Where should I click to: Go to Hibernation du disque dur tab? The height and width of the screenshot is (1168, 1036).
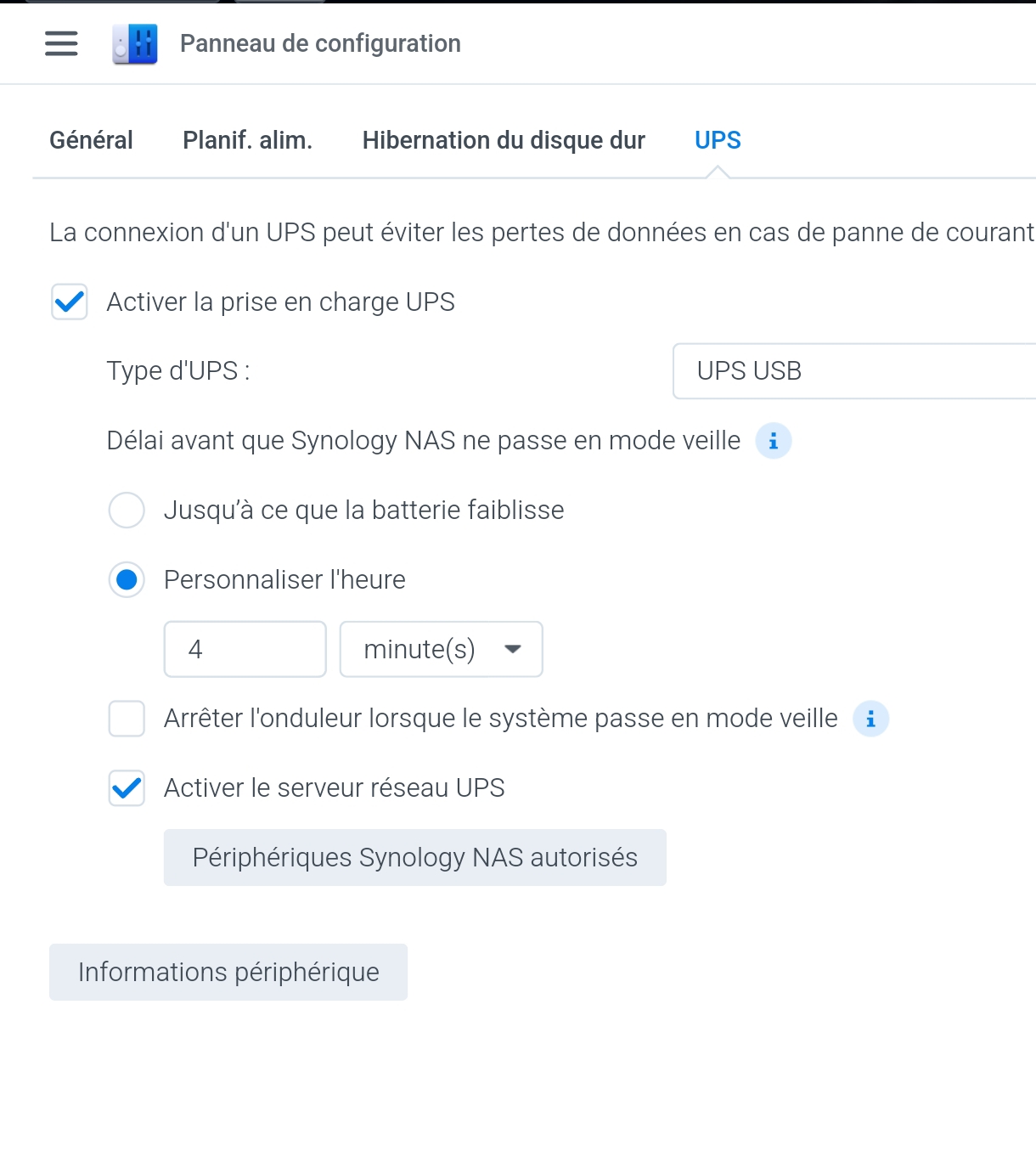[x=504, y=140]
